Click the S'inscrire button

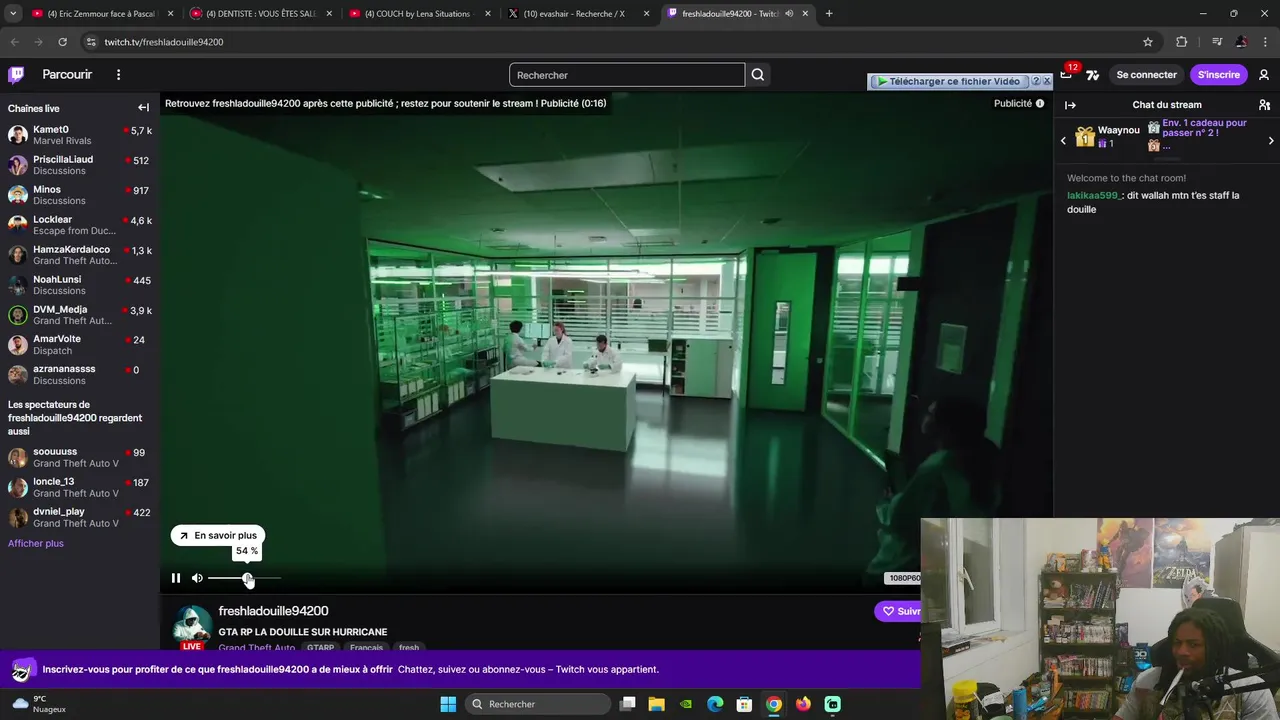(1218, 75)
